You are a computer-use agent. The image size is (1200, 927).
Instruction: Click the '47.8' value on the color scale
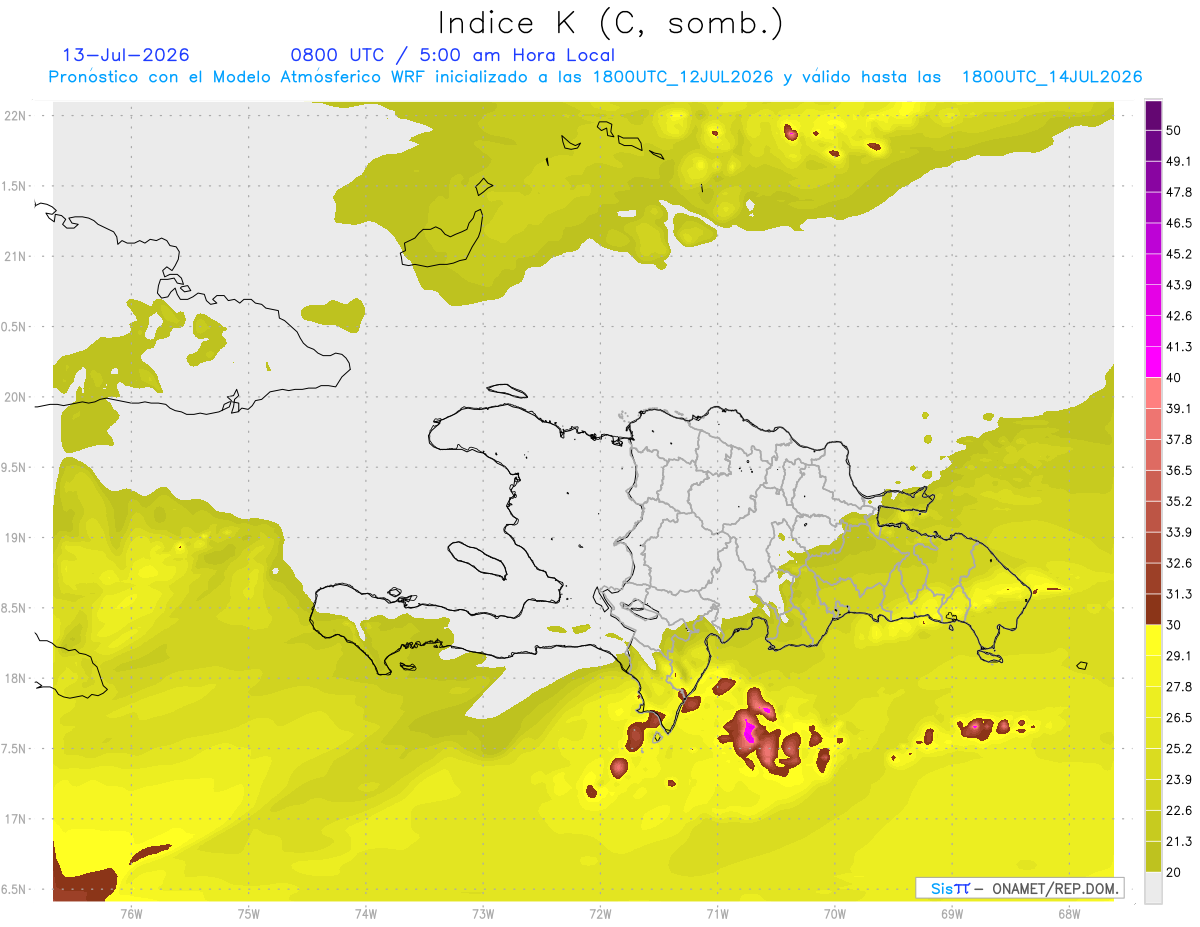tap(1178, 192)
